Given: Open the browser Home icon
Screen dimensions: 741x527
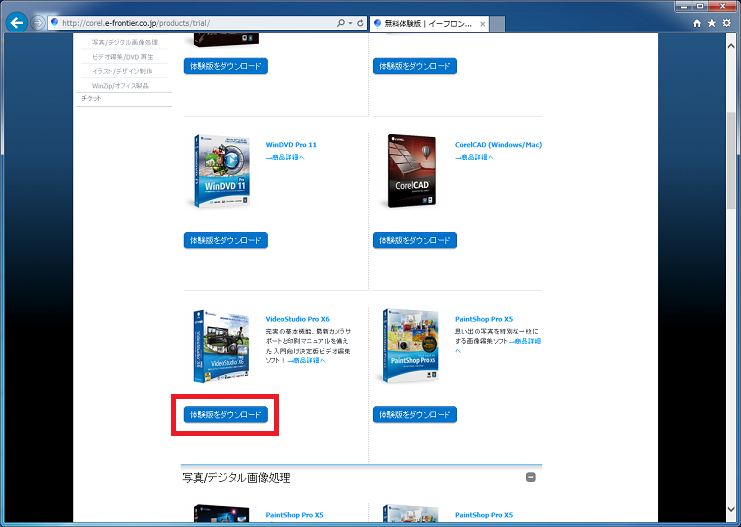Looking at the screenshot, I should click(x=697, y=23).
